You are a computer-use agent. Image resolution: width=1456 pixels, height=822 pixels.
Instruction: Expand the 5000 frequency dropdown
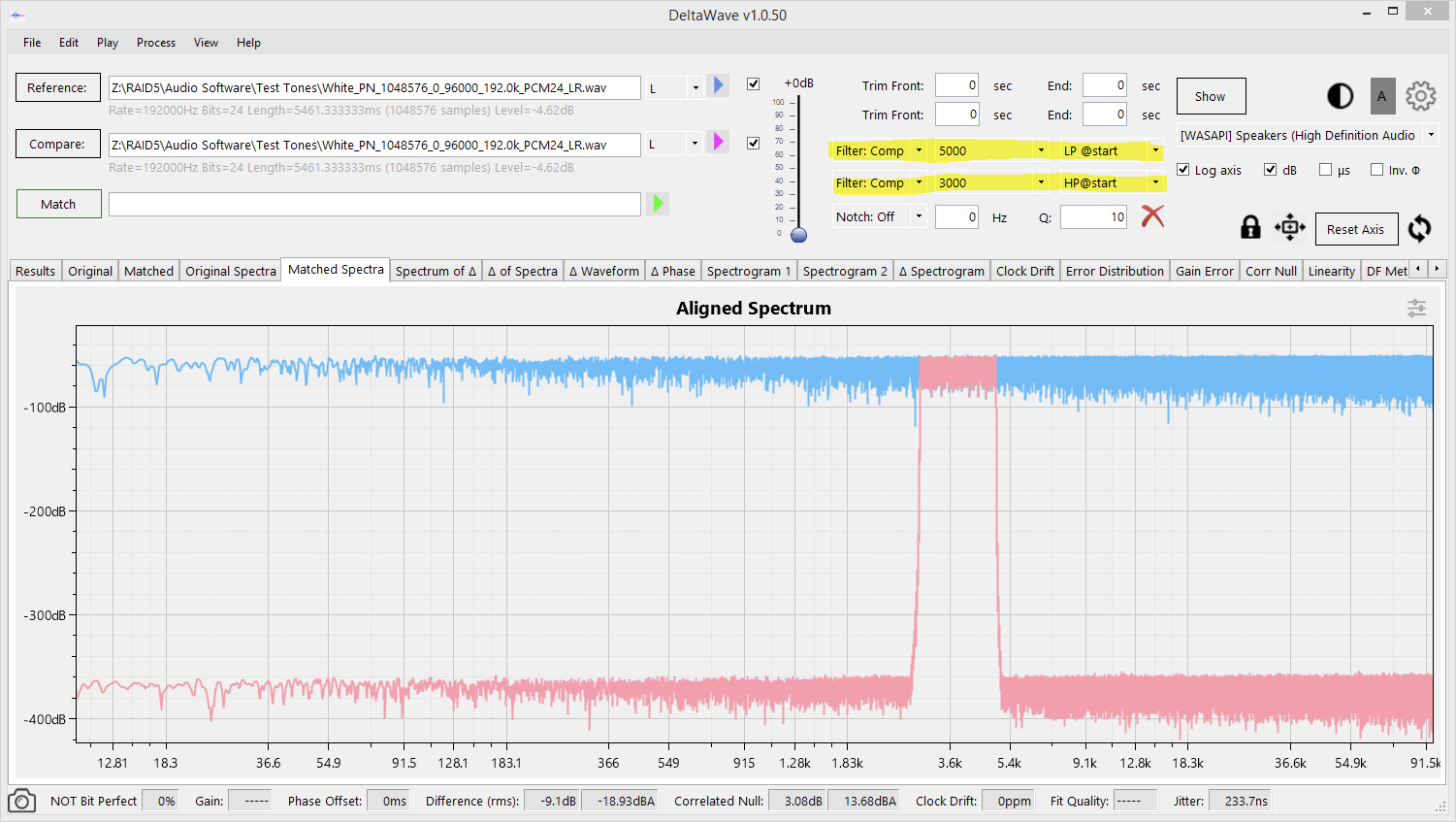coord(1041,150)
